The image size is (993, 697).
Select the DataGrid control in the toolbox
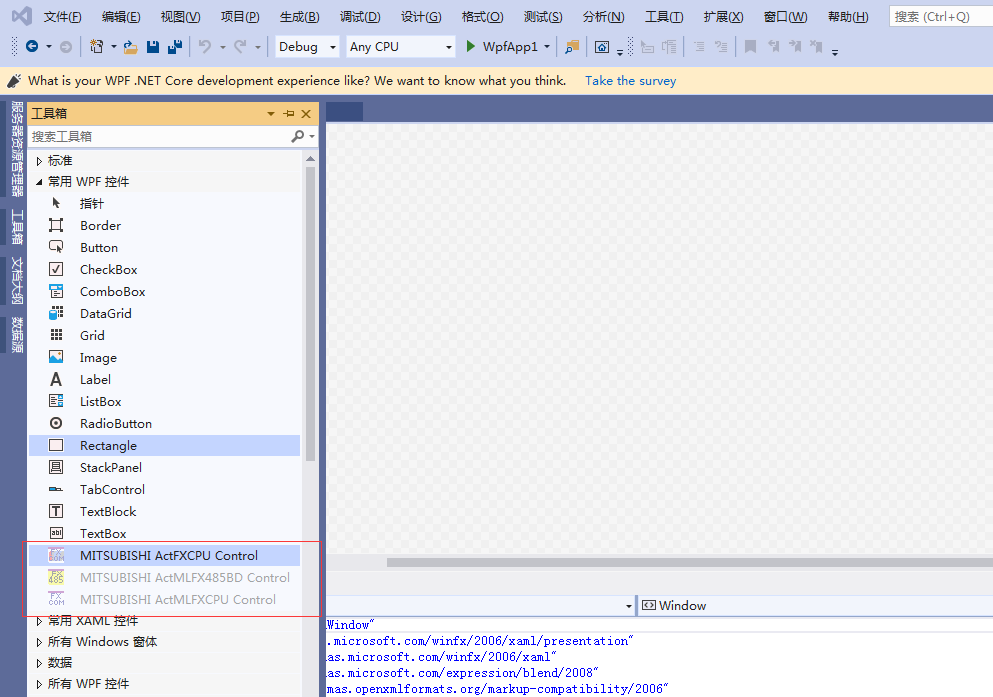click(105, 313)
